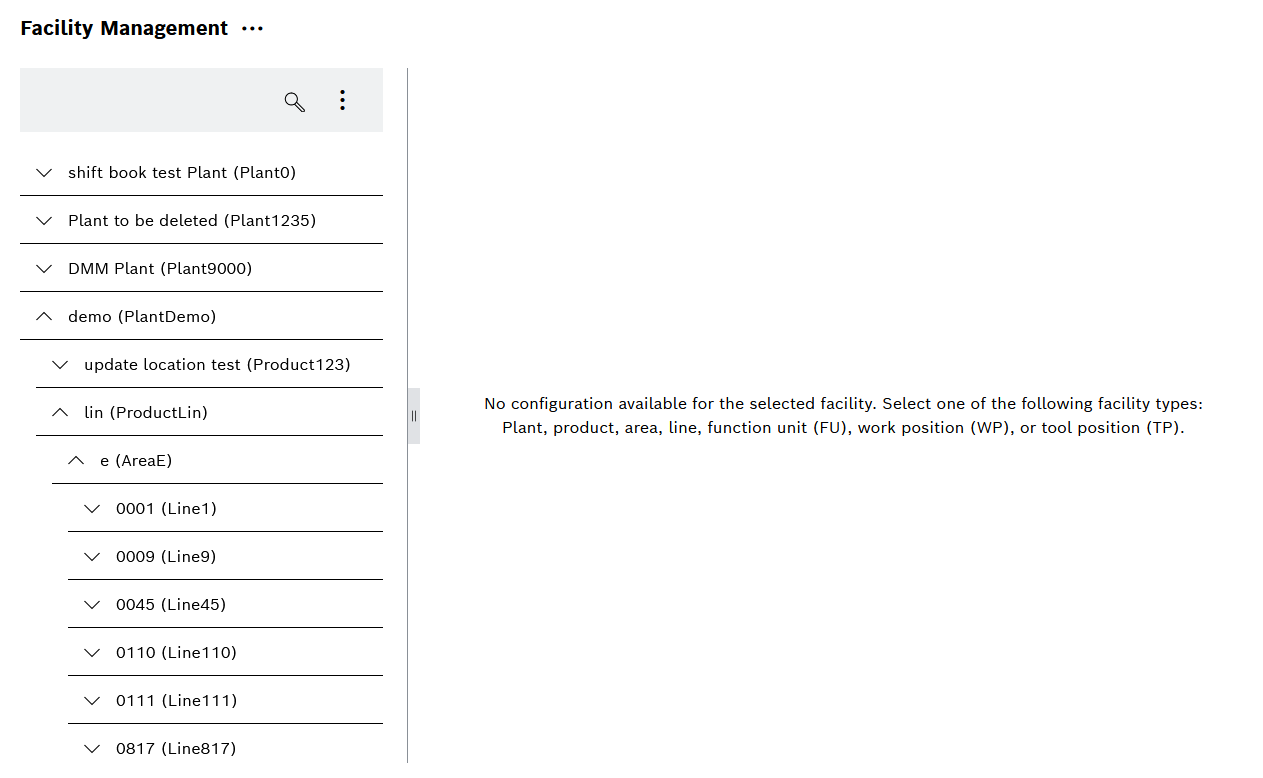Expand line 0045 (Line45)
The image size is (1263, 778).
pos(91,604)
